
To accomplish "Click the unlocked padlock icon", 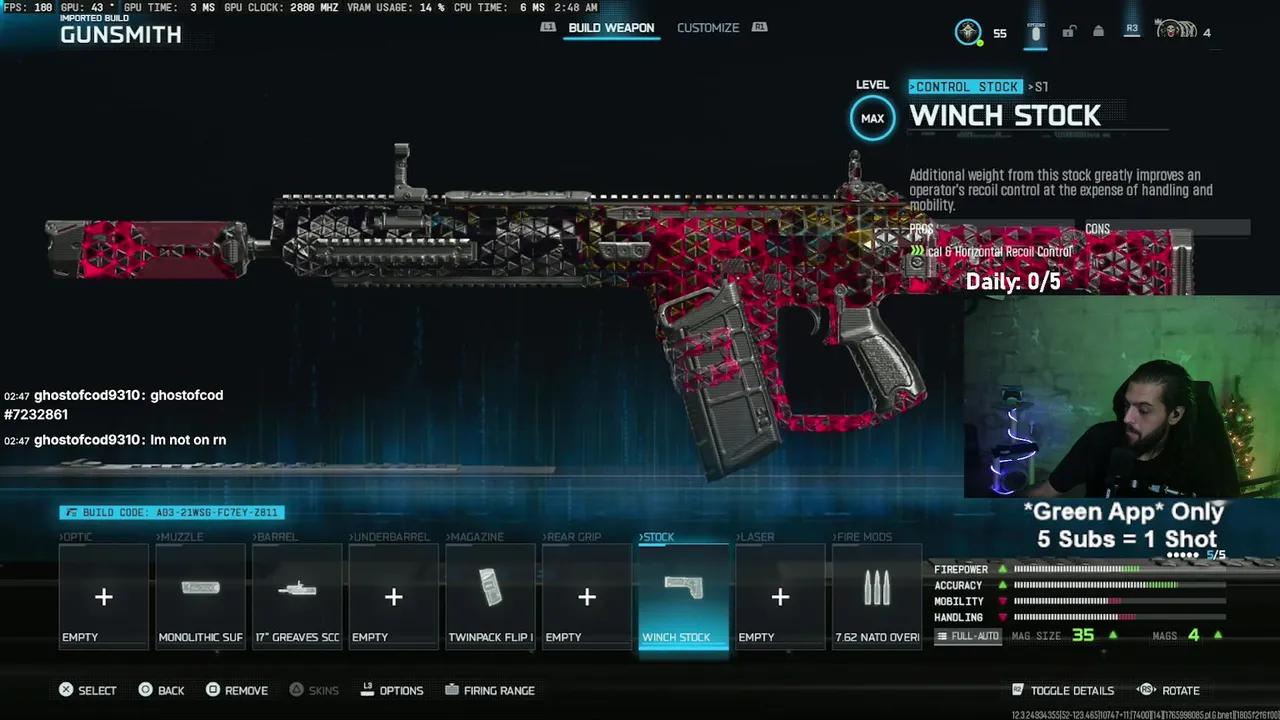I will click(1068, 32).
